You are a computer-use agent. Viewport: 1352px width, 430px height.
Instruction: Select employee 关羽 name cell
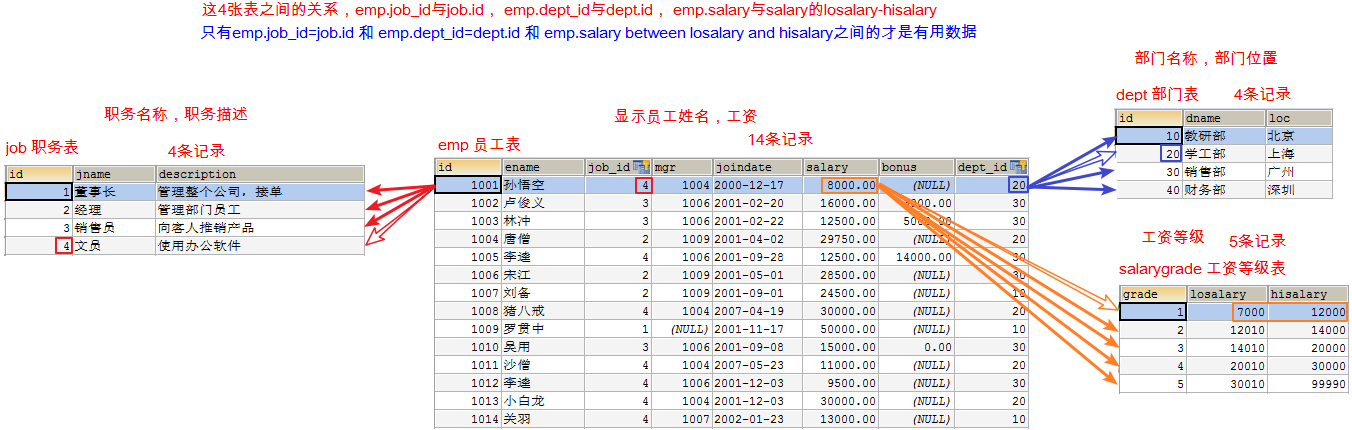[x=541, y=419]
